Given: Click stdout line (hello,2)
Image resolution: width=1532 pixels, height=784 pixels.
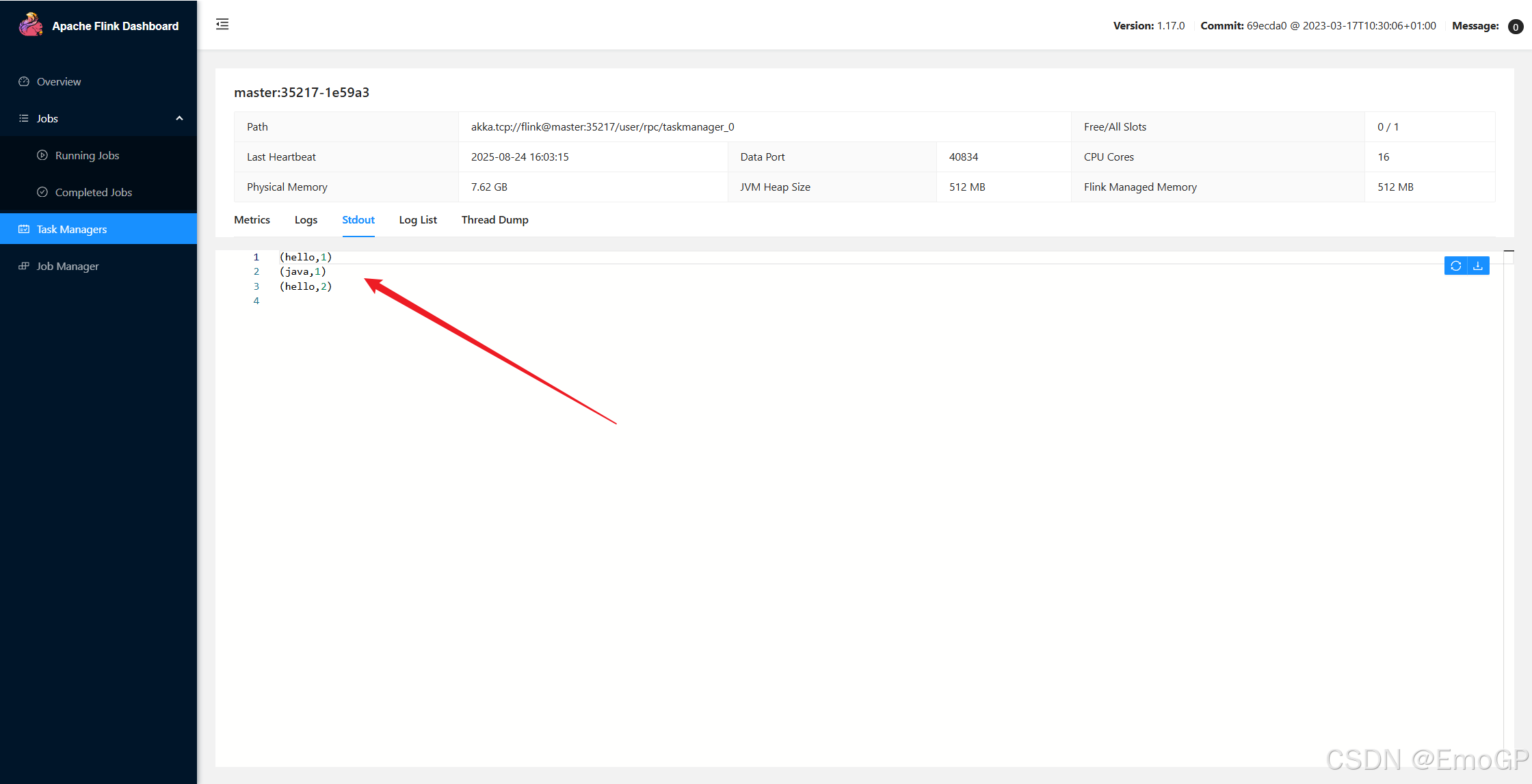Looking at the screenshot, I should [x=306, y=286].
